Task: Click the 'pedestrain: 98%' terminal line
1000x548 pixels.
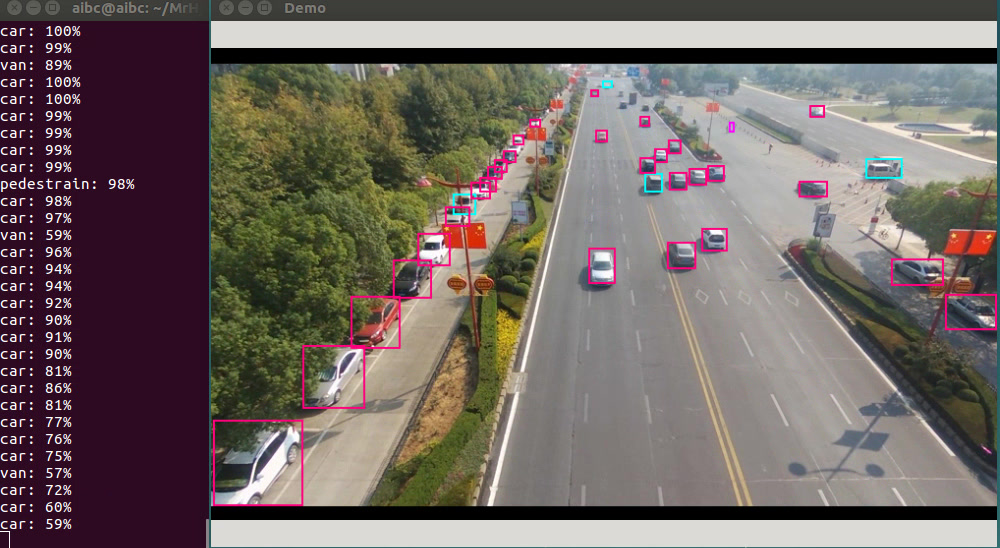Action: point(67,184)
